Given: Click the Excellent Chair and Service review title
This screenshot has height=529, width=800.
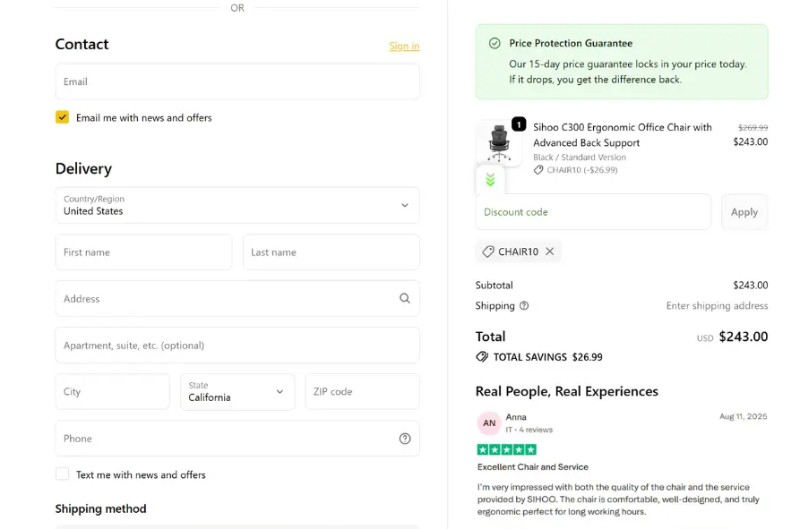Looking at the screenshot, I should pyautogui.click(x=533, y=467).
